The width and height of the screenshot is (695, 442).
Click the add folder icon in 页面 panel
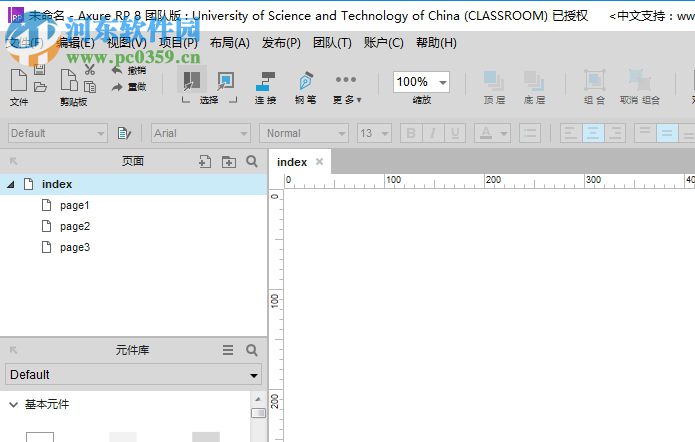(x=229, y=162)
